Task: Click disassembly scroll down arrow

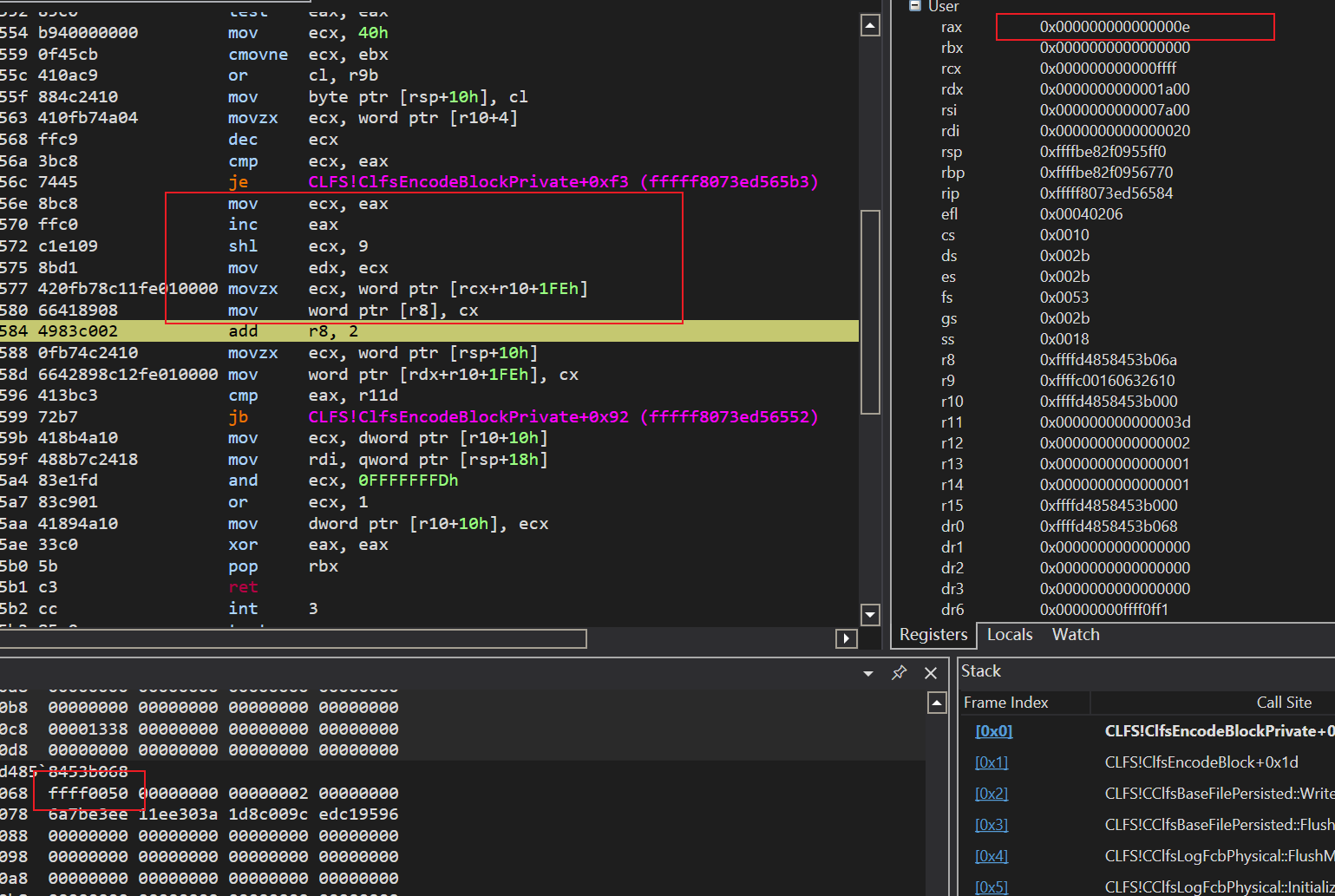Action: point(870,615)
